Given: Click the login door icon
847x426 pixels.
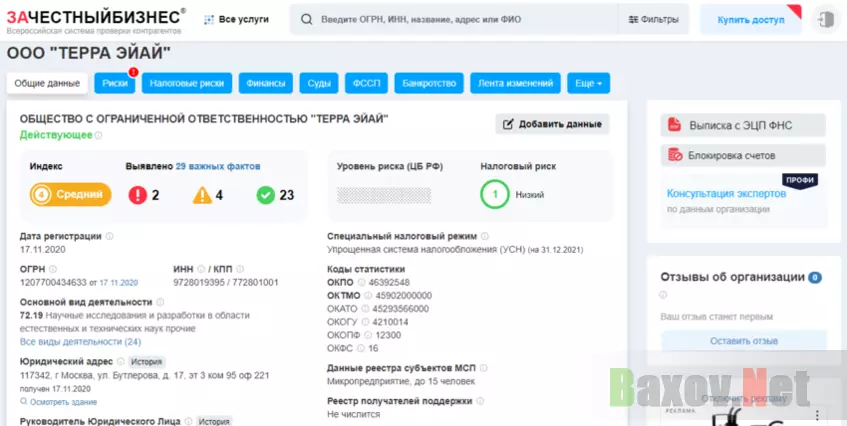Looking at the screenshot, I should (x=825, y=19).
